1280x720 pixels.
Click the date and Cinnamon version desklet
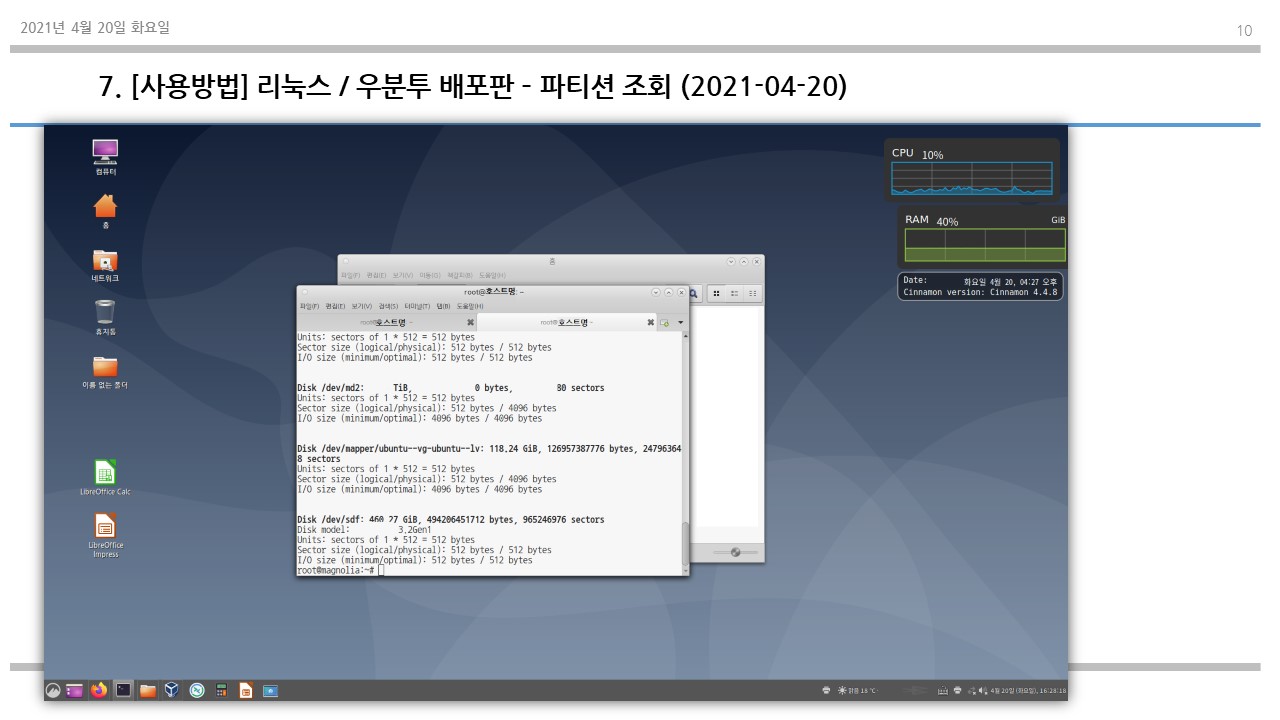pyautogui.click(x=980, y=287)
